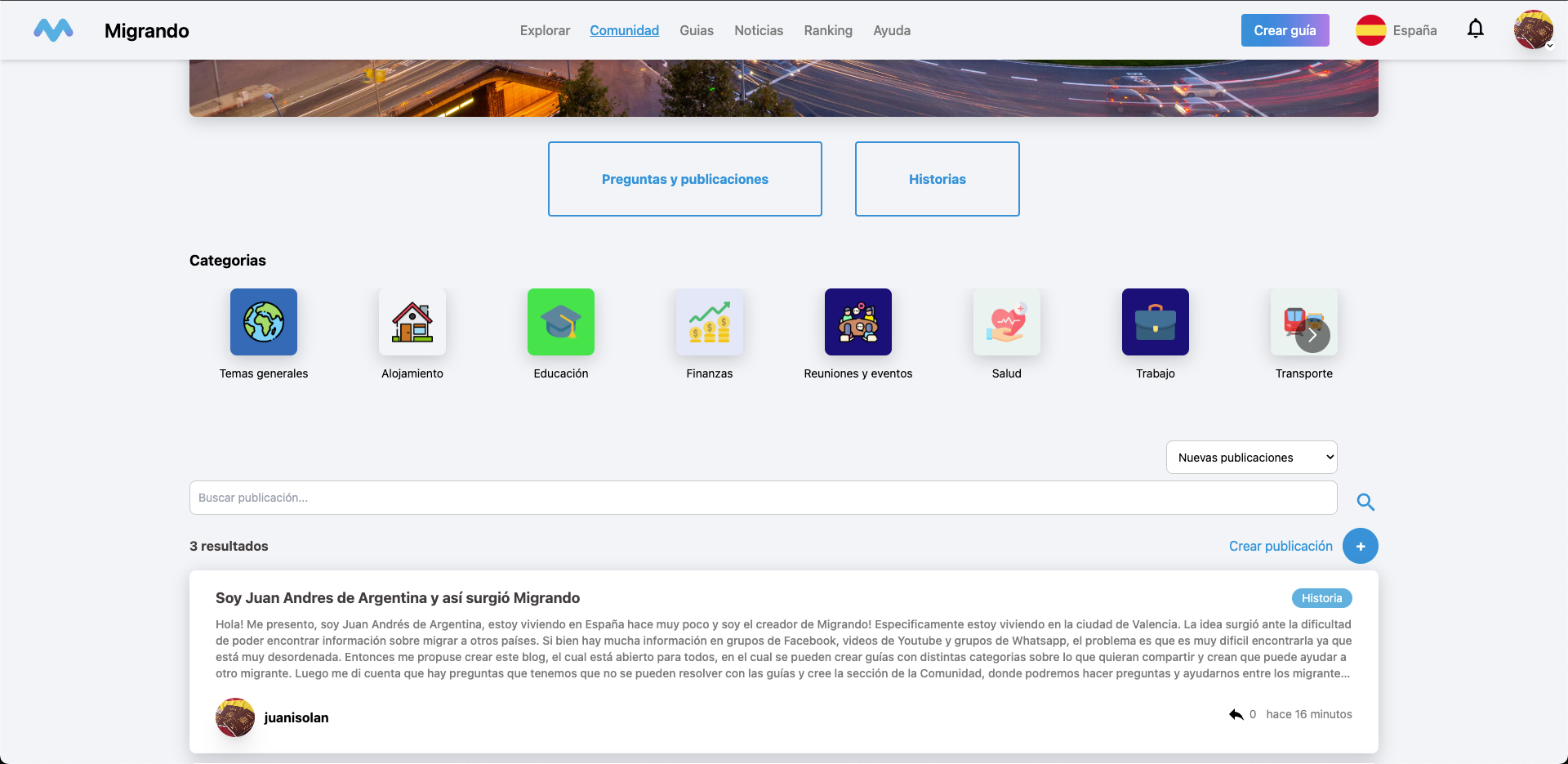Viewport: 1568px width, 764px height.
Task: Click the city banner image
Action: (784, 87)
